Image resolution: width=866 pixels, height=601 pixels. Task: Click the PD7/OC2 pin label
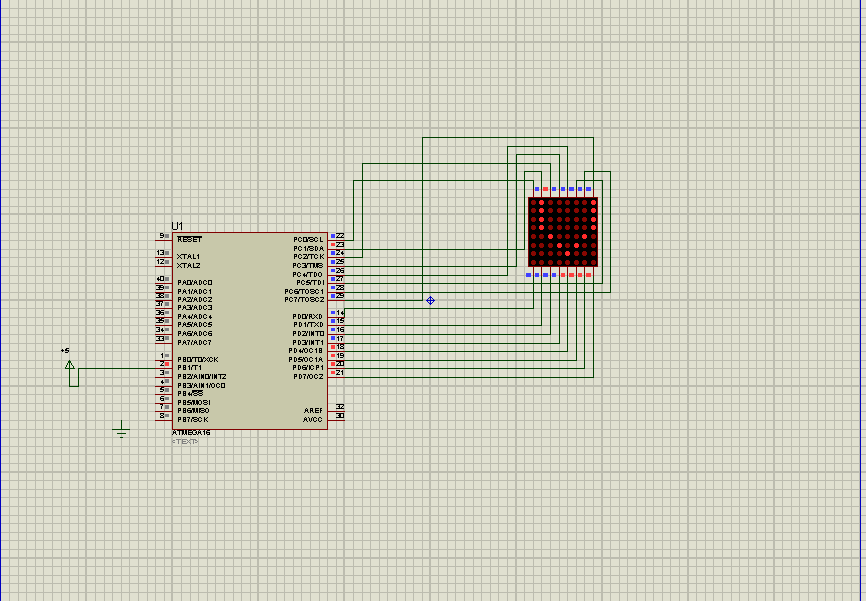[308, 377]
